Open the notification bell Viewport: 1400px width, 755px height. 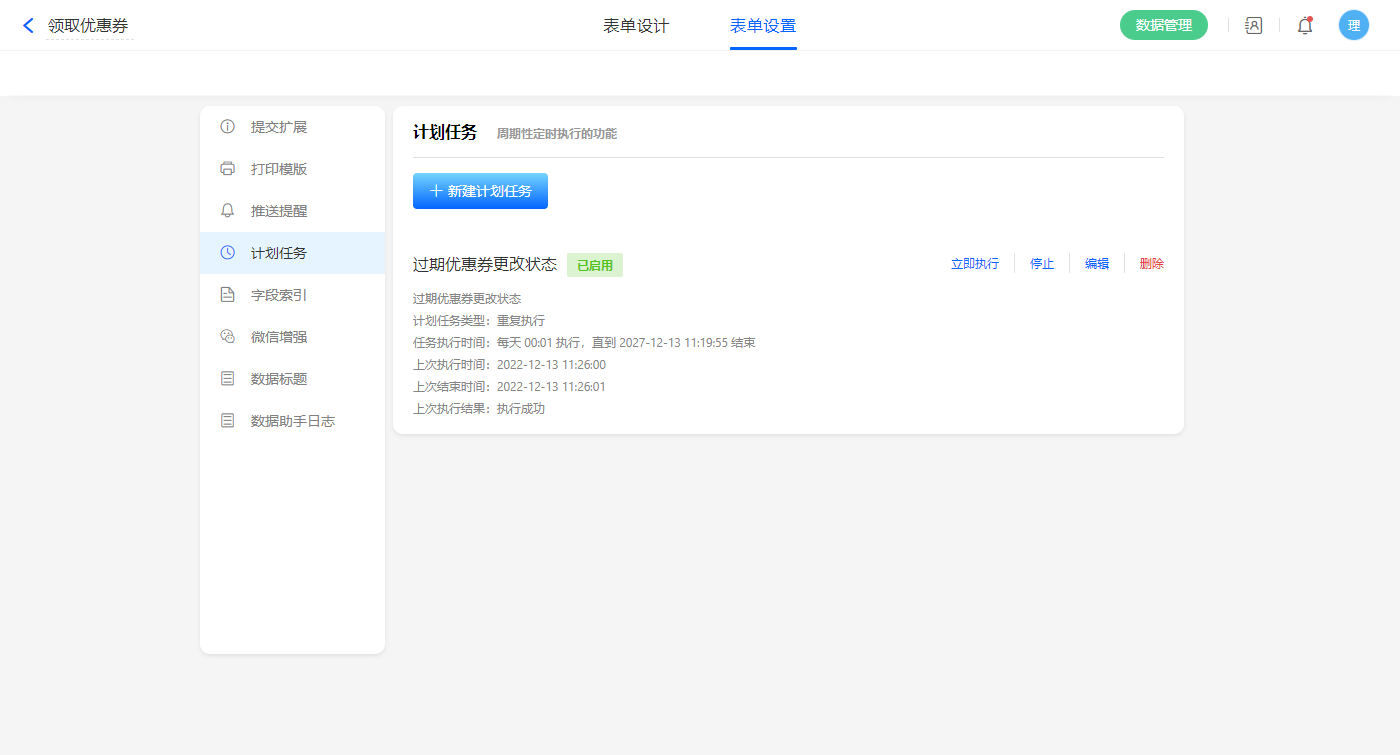pos(1305,26)
